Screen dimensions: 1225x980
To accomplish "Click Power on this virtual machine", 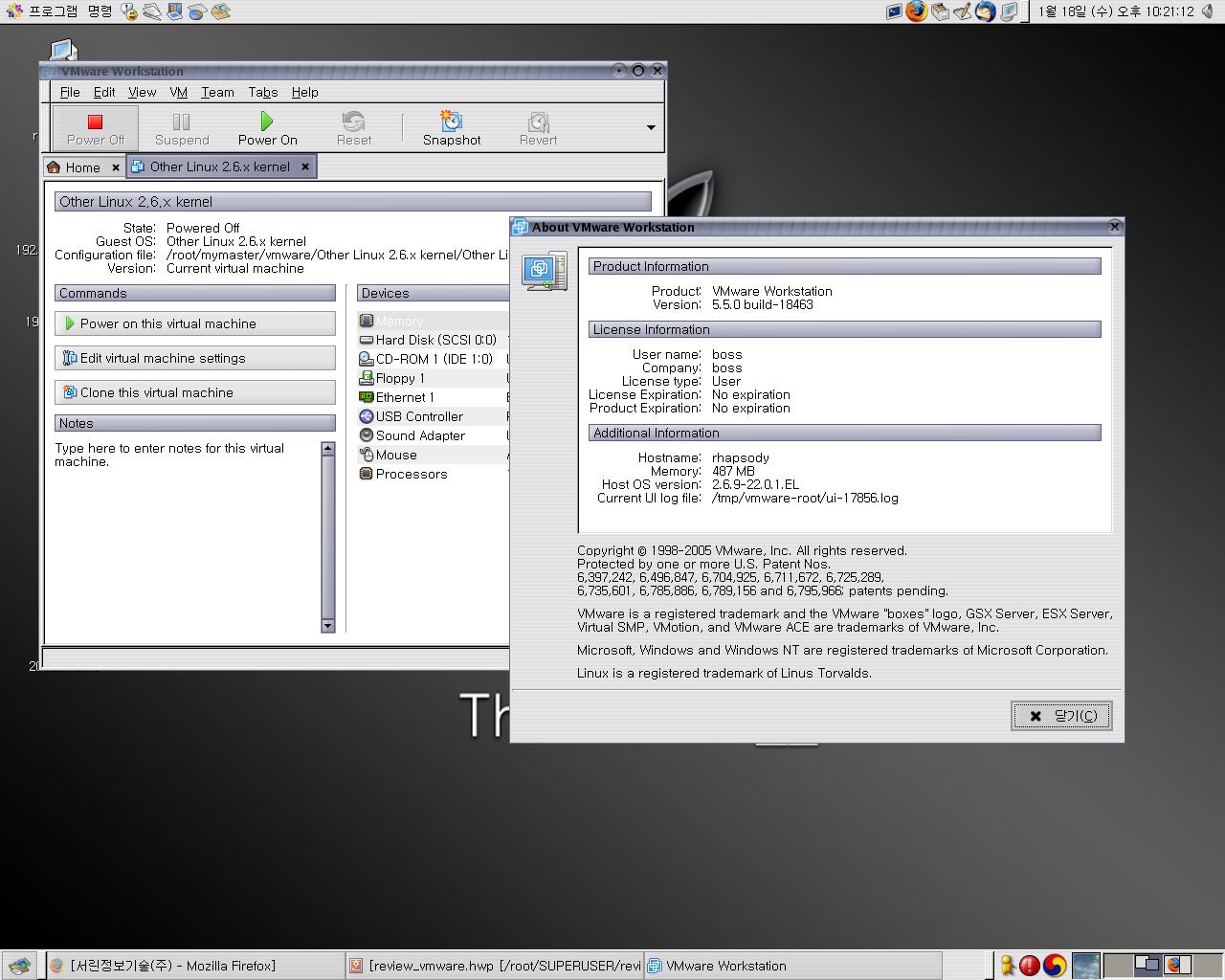I will [x=195, y=323].
